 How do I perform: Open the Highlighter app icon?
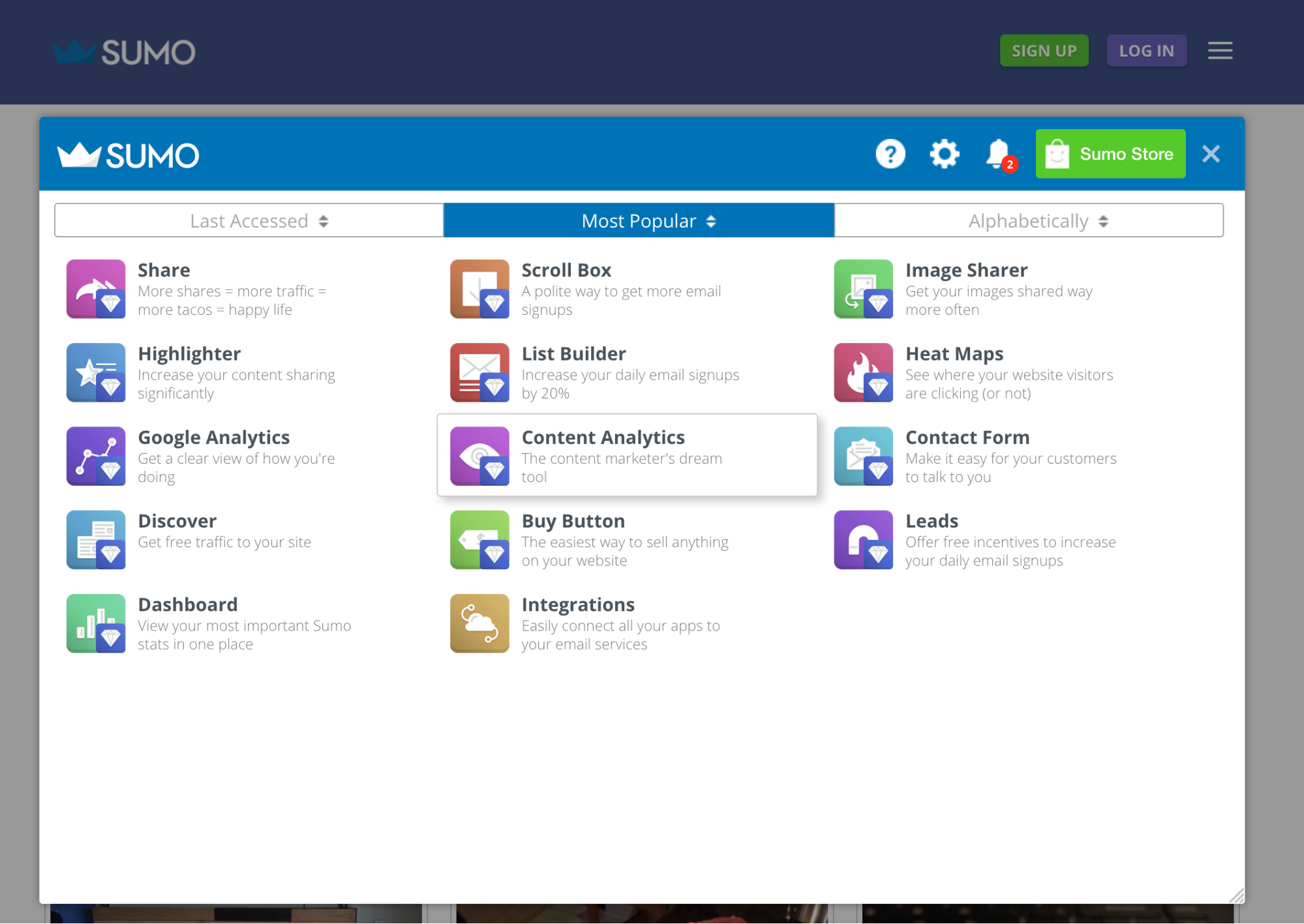pos(96,372)
